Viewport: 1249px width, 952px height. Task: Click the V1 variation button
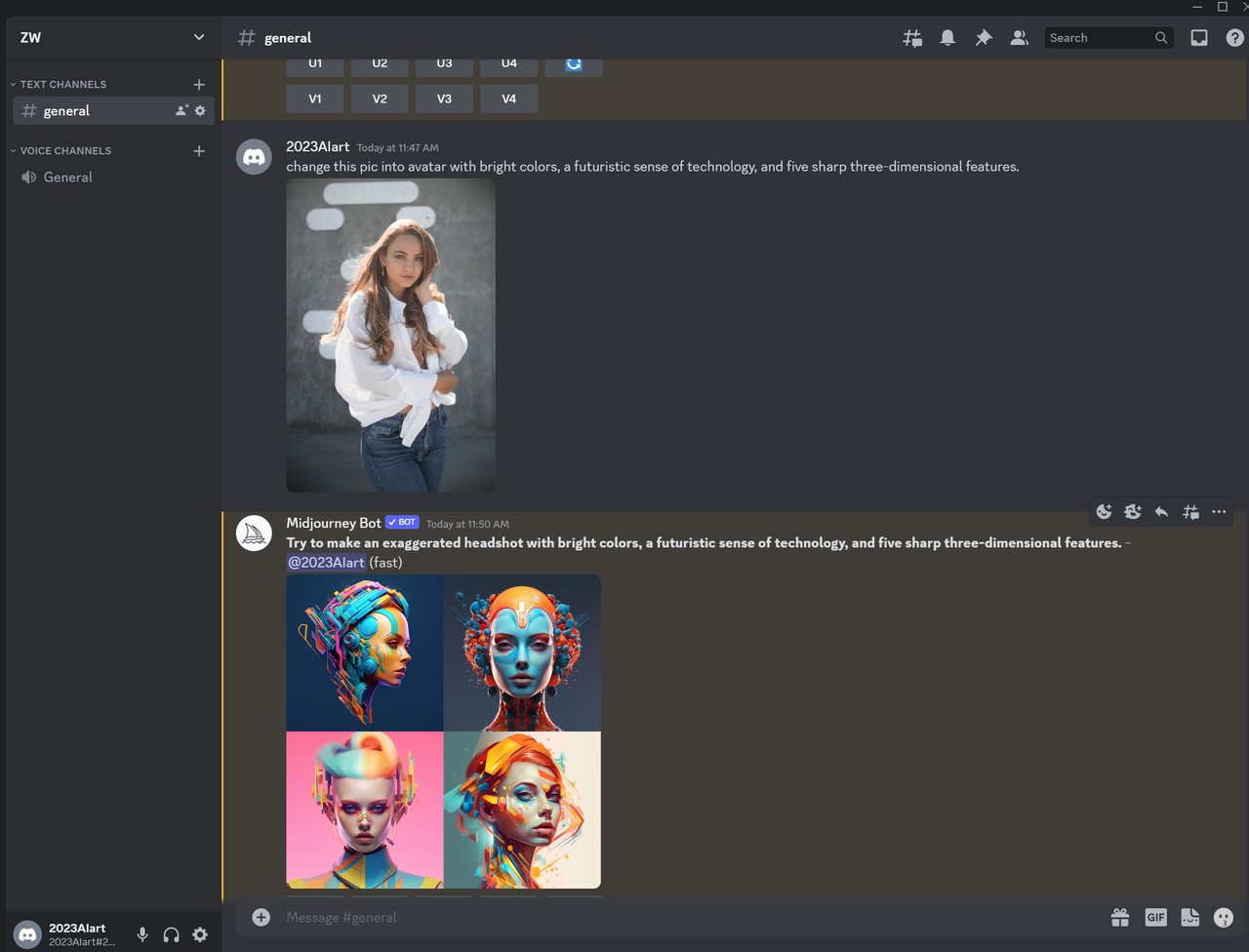[x=314, y=99]
